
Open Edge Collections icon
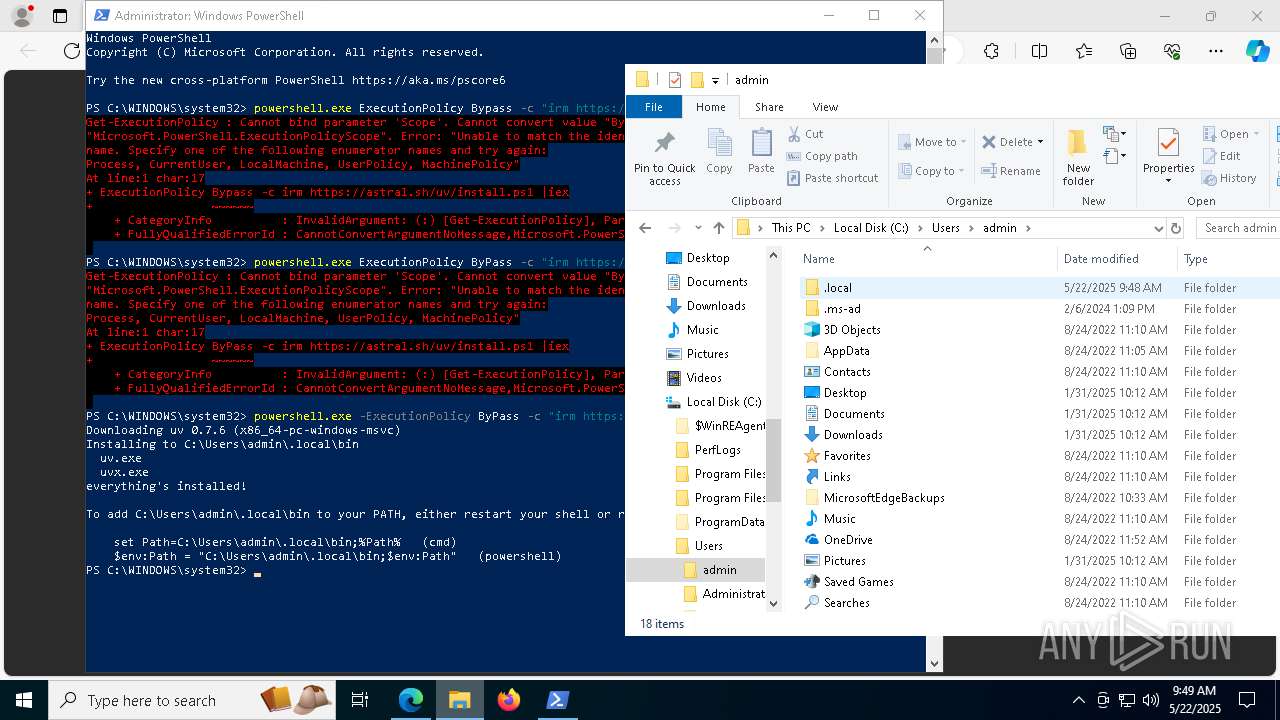pyautogui.click(x=1128, y=52)
